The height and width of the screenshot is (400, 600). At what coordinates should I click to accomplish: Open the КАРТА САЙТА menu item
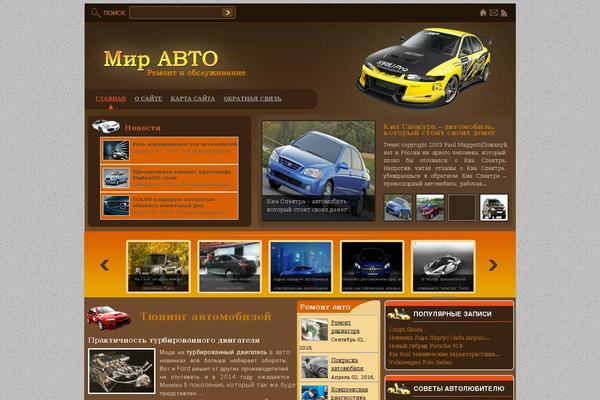[192, 99]
